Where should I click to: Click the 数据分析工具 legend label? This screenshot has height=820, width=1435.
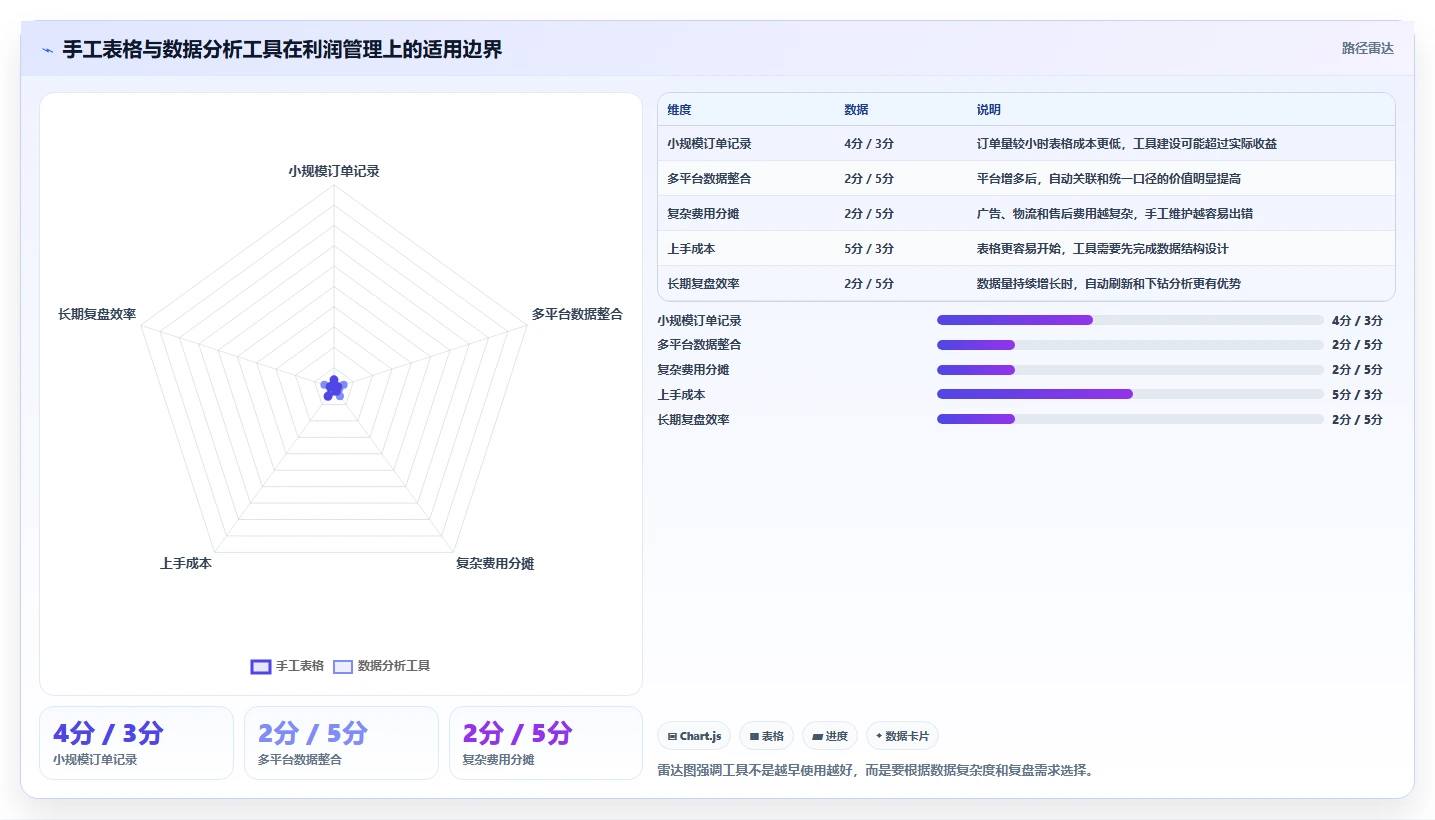pos(394,666)
